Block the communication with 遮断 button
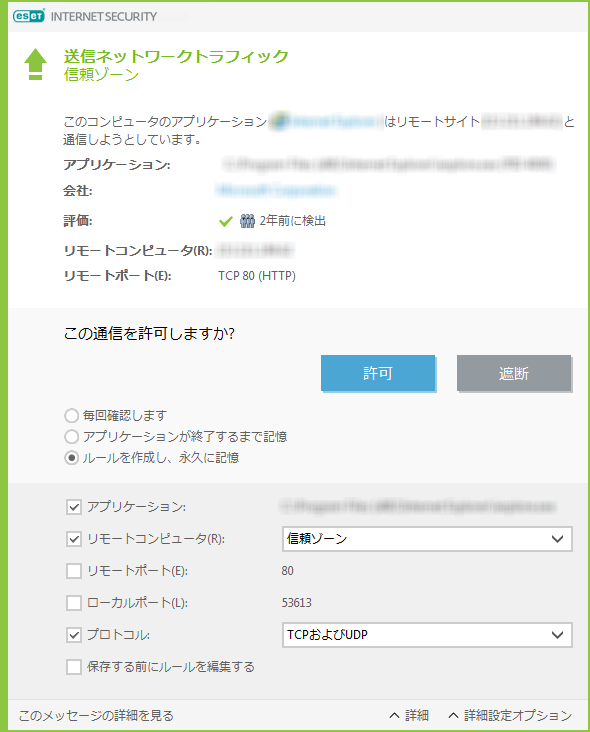 (514, 373)
